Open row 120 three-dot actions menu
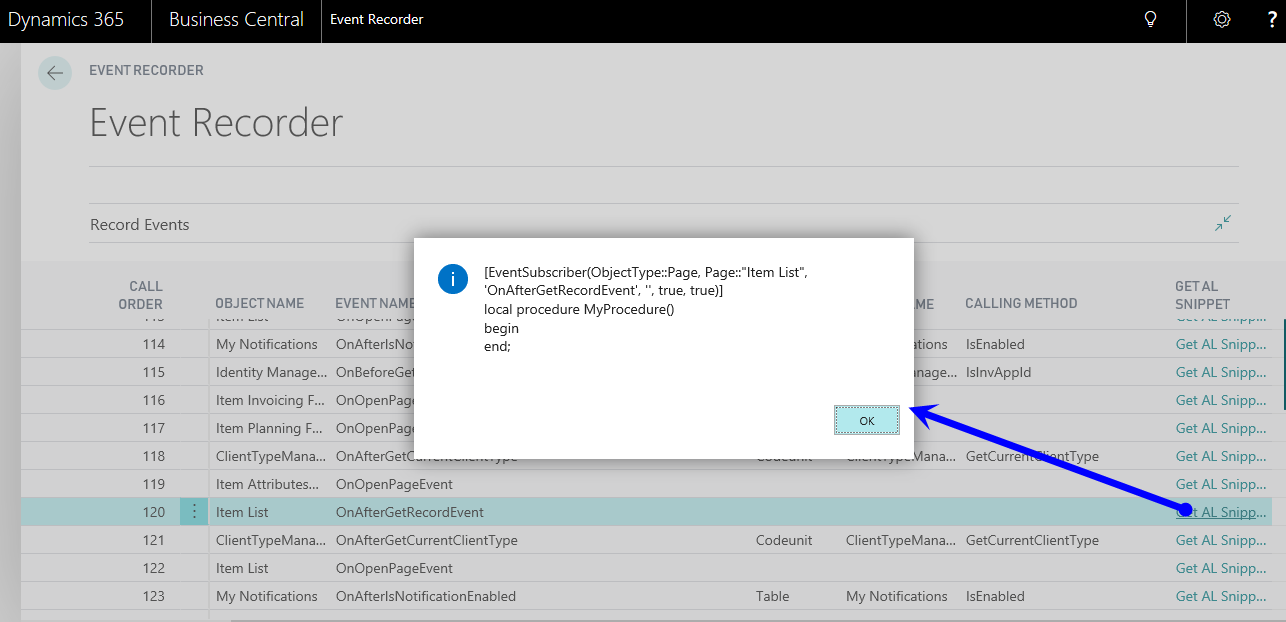Screen dimensions: 1286x622 [194, 512]
